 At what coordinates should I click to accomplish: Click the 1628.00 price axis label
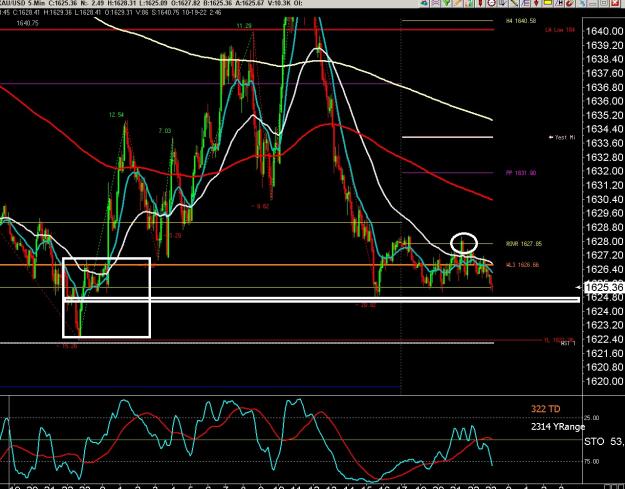coord(604,241)
